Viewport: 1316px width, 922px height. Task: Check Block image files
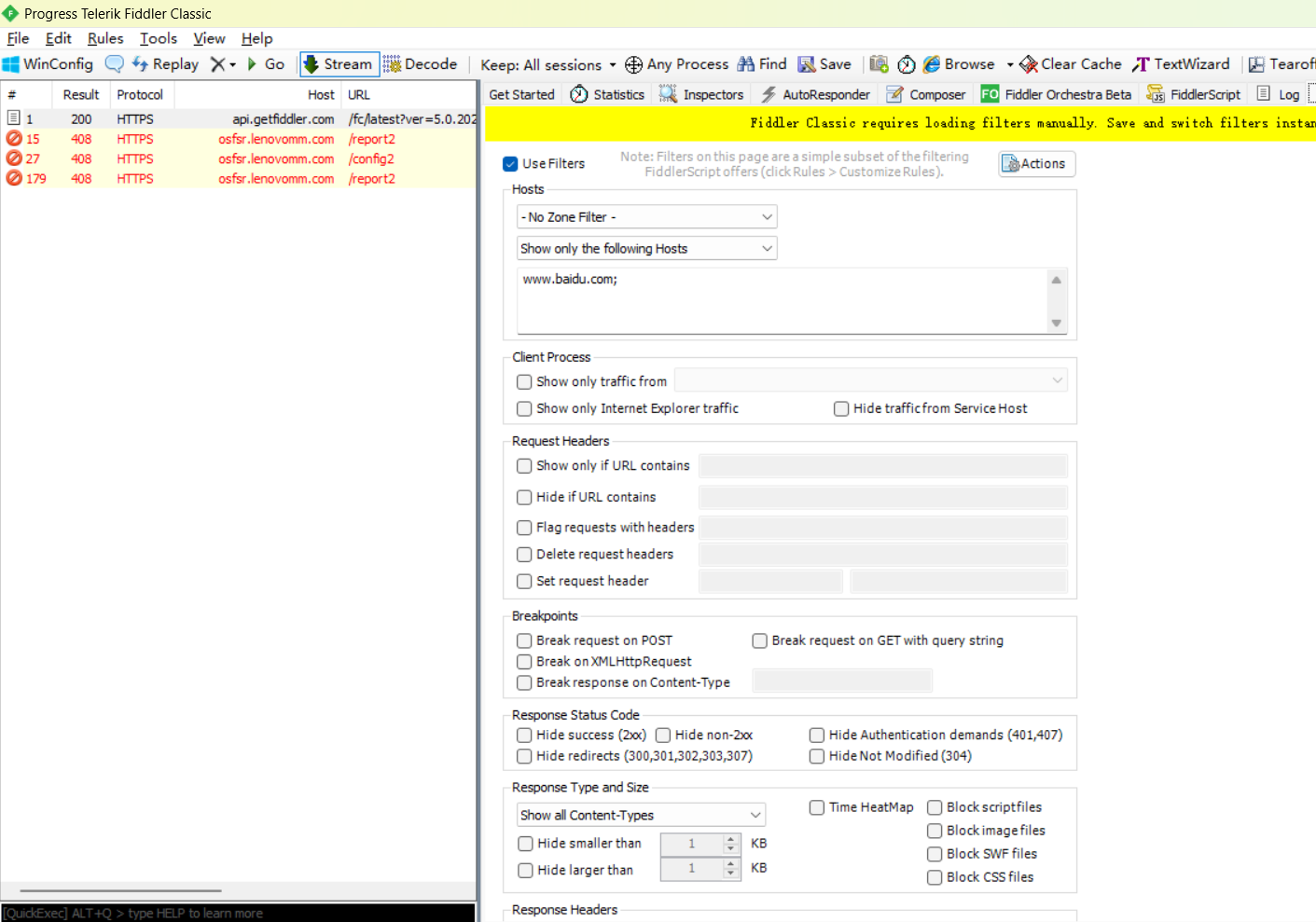tap(935, 831)
